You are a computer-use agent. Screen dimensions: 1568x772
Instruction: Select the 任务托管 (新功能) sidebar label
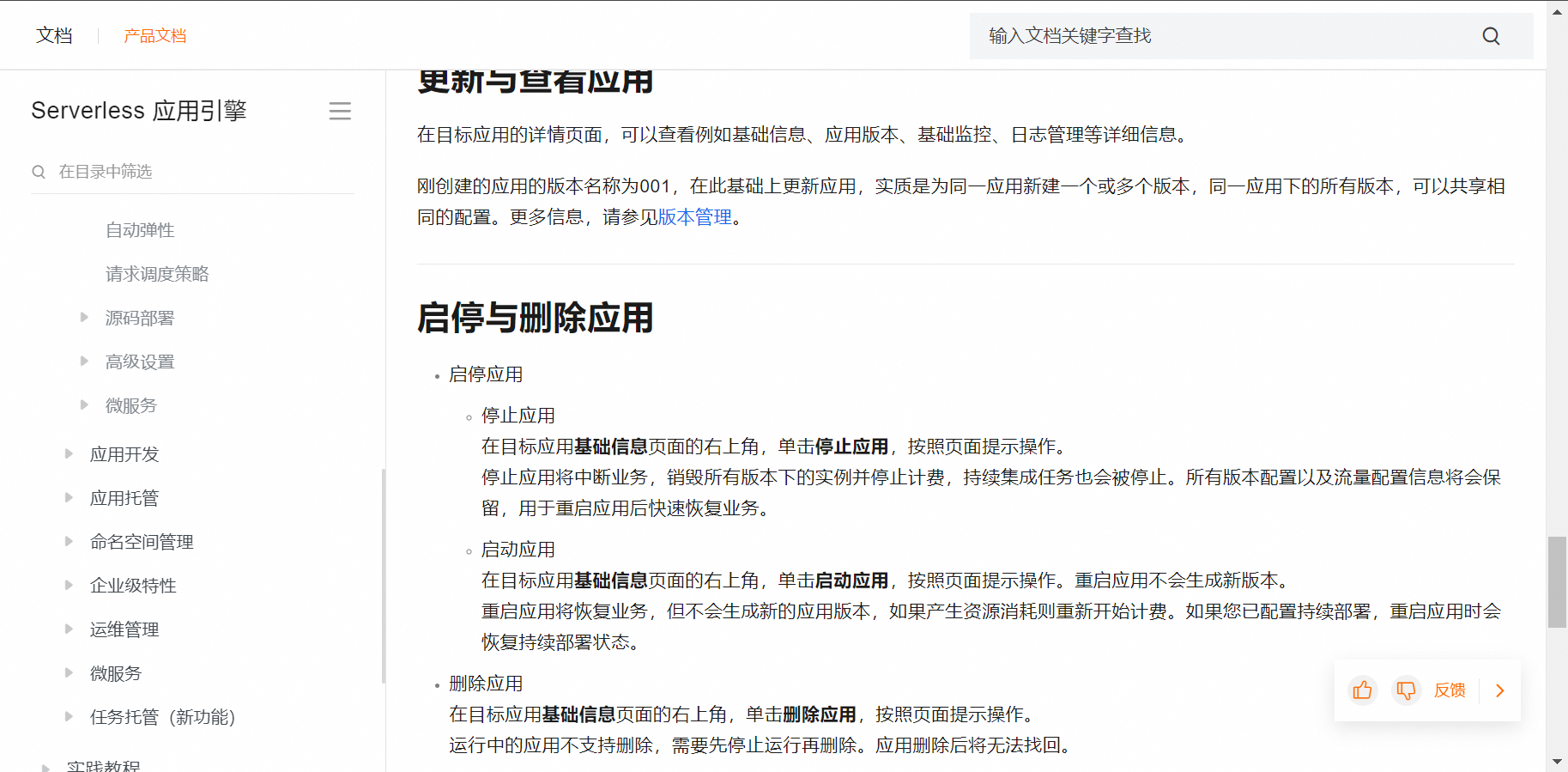pos(162,717)
